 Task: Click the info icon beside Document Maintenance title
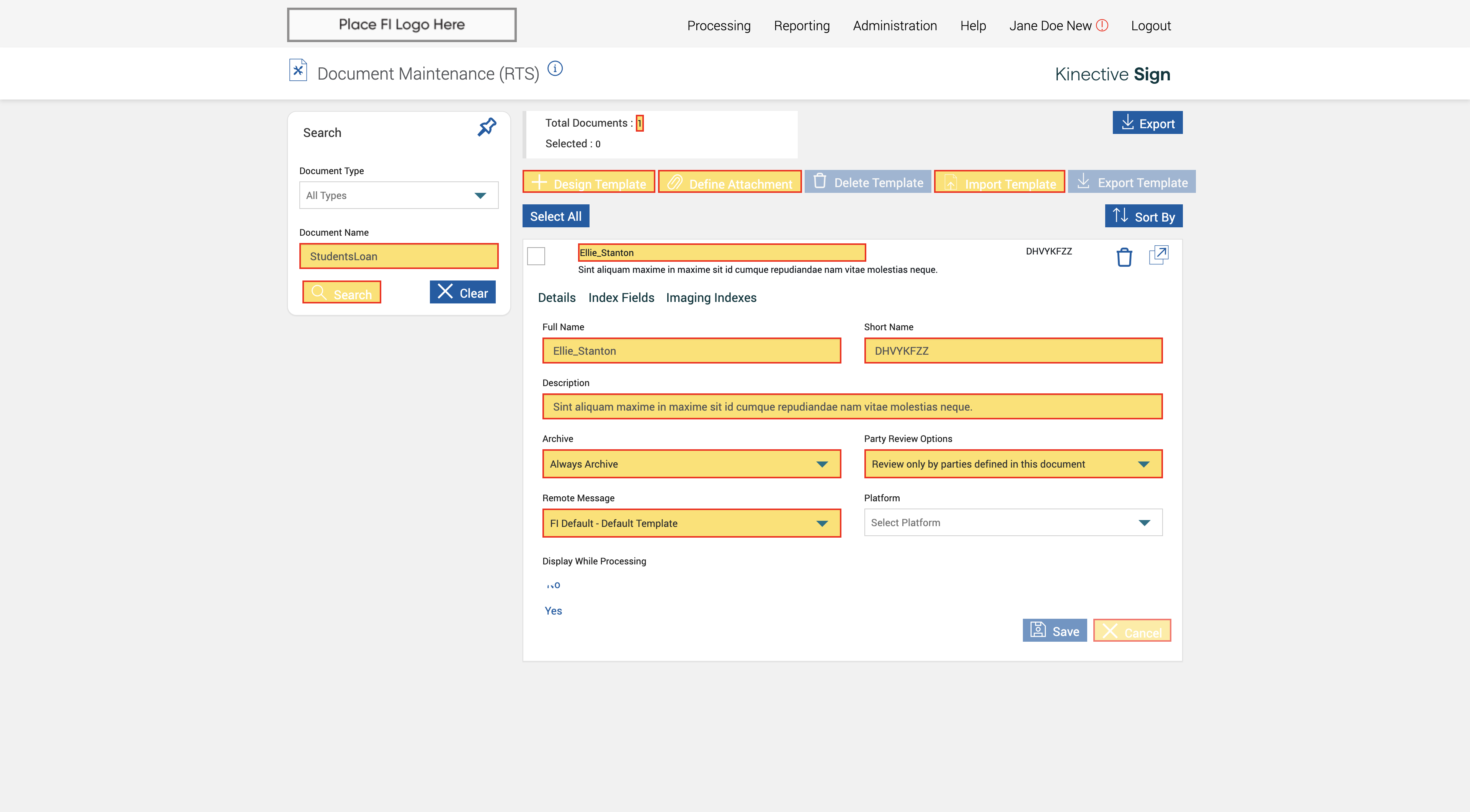coord(555,69)
